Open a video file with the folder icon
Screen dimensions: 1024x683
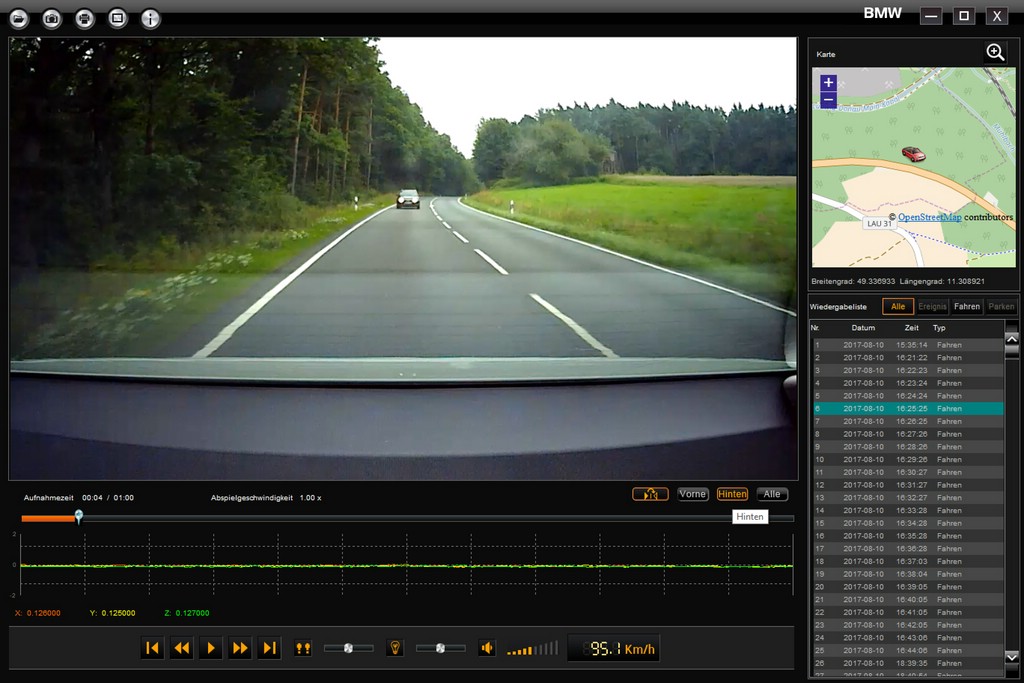click(x=19, y=19)
